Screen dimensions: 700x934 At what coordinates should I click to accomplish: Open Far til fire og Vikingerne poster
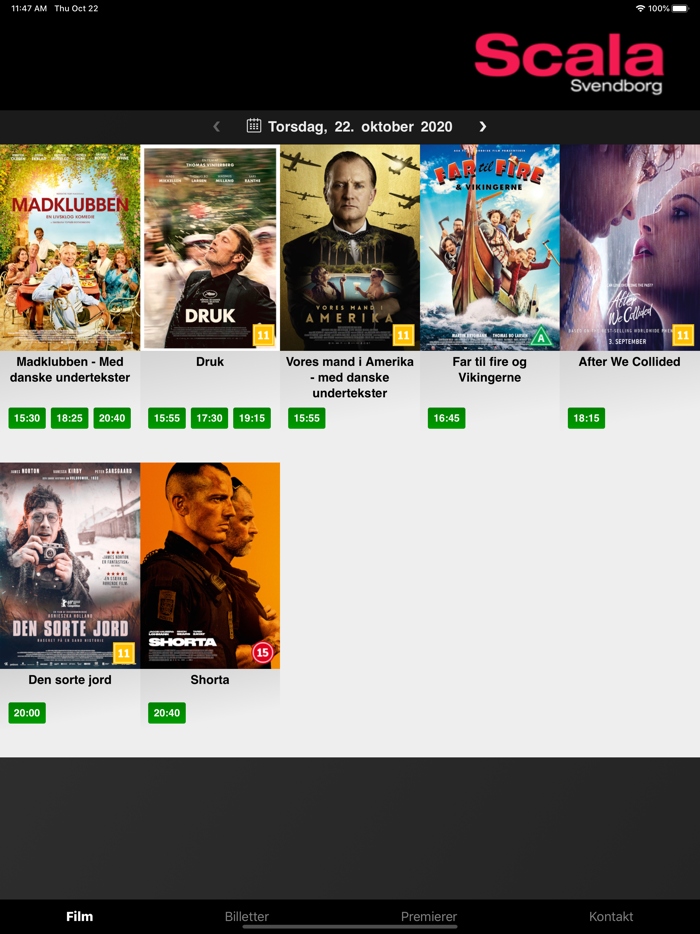[490, 247]
